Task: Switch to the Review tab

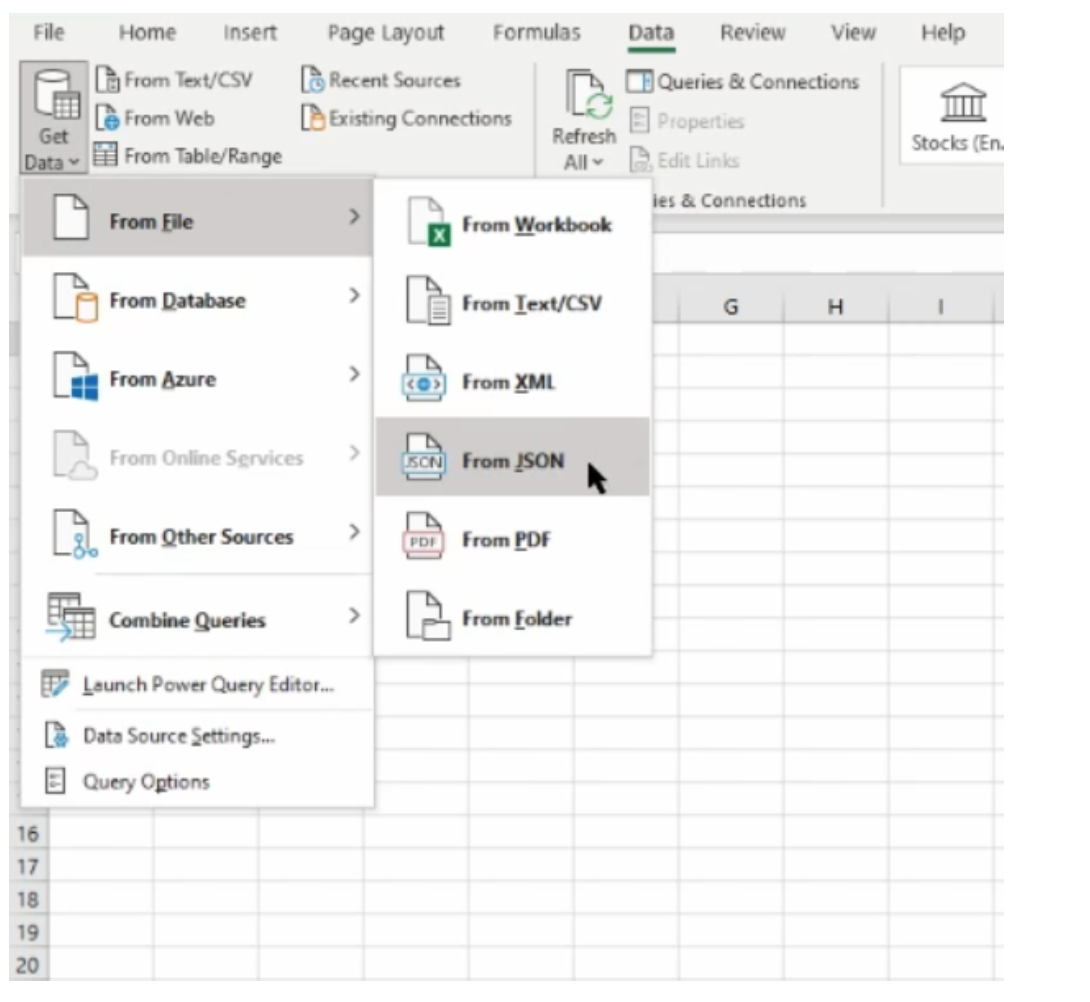Action: click(x=753, y=32)
